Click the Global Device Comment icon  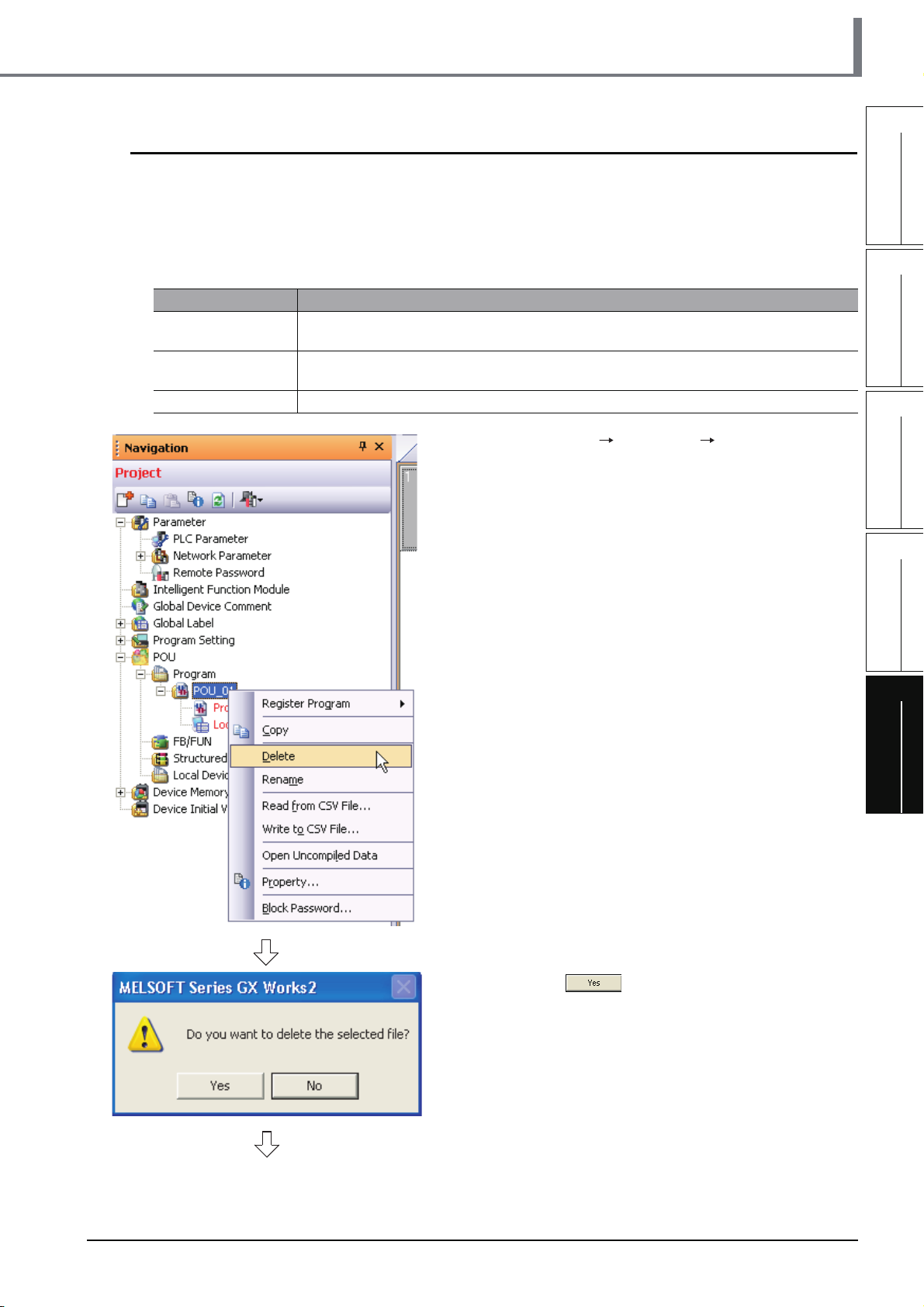tap(140, 607)
